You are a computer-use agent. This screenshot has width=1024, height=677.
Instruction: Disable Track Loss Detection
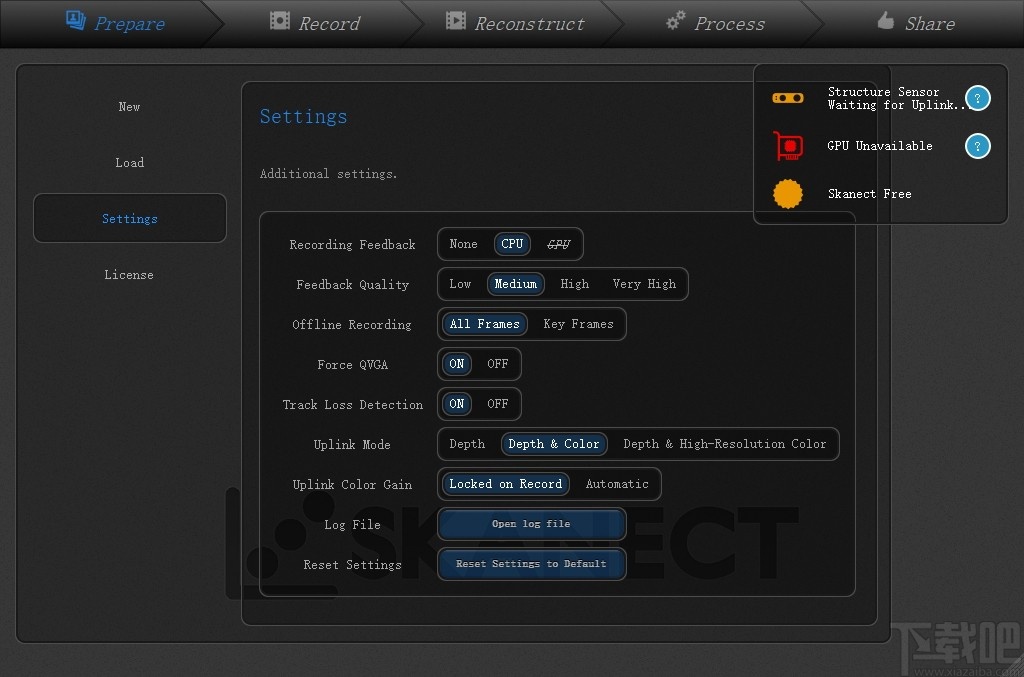[x=497, y=404]
